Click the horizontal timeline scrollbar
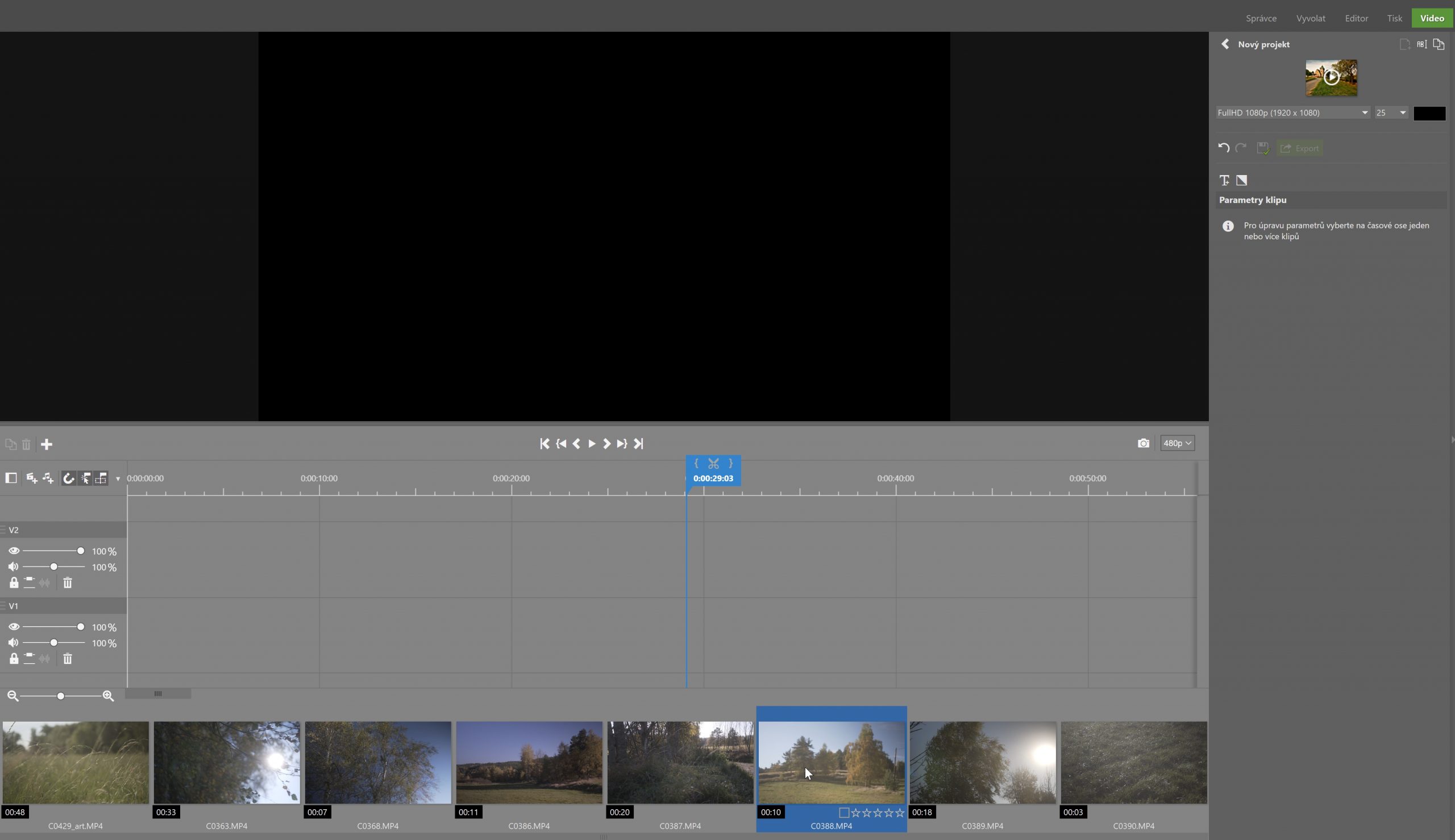The height and width of the screenshot is (840, 1455). [158, 693]
